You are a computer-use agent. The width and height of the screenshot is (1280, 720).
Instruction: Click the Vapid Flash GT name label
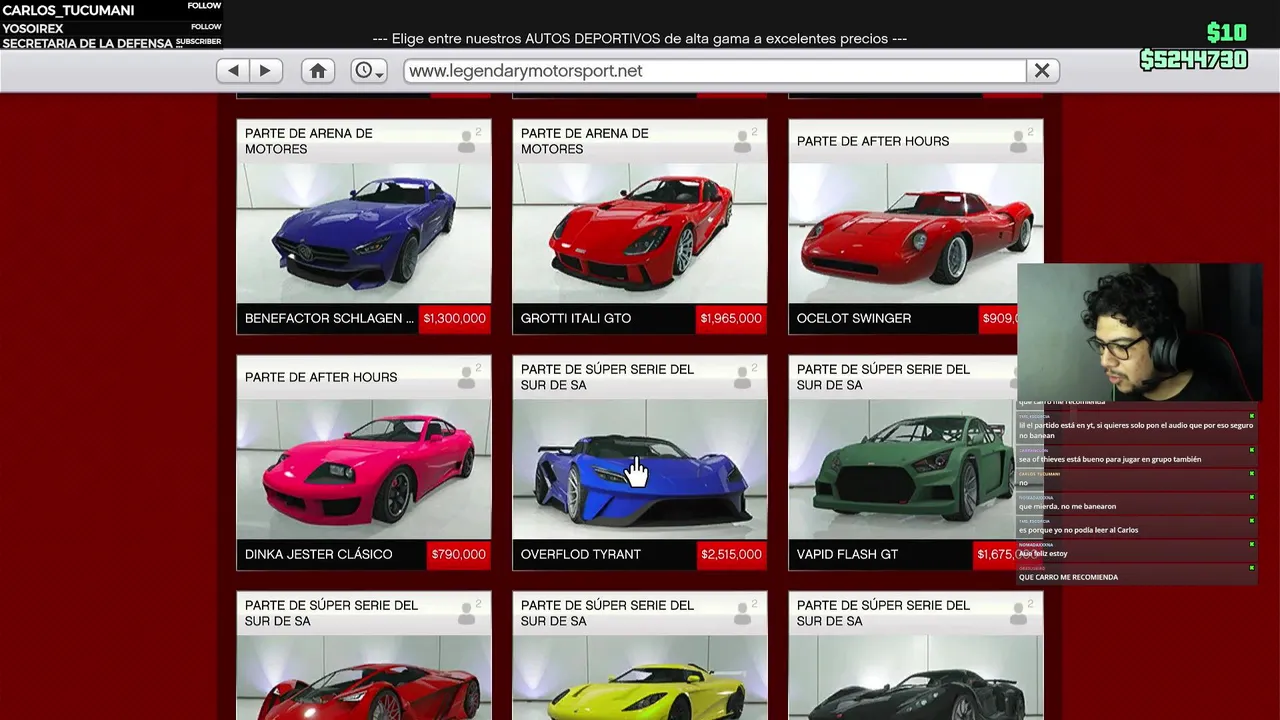pyautogui.click(x=847, y=555)
